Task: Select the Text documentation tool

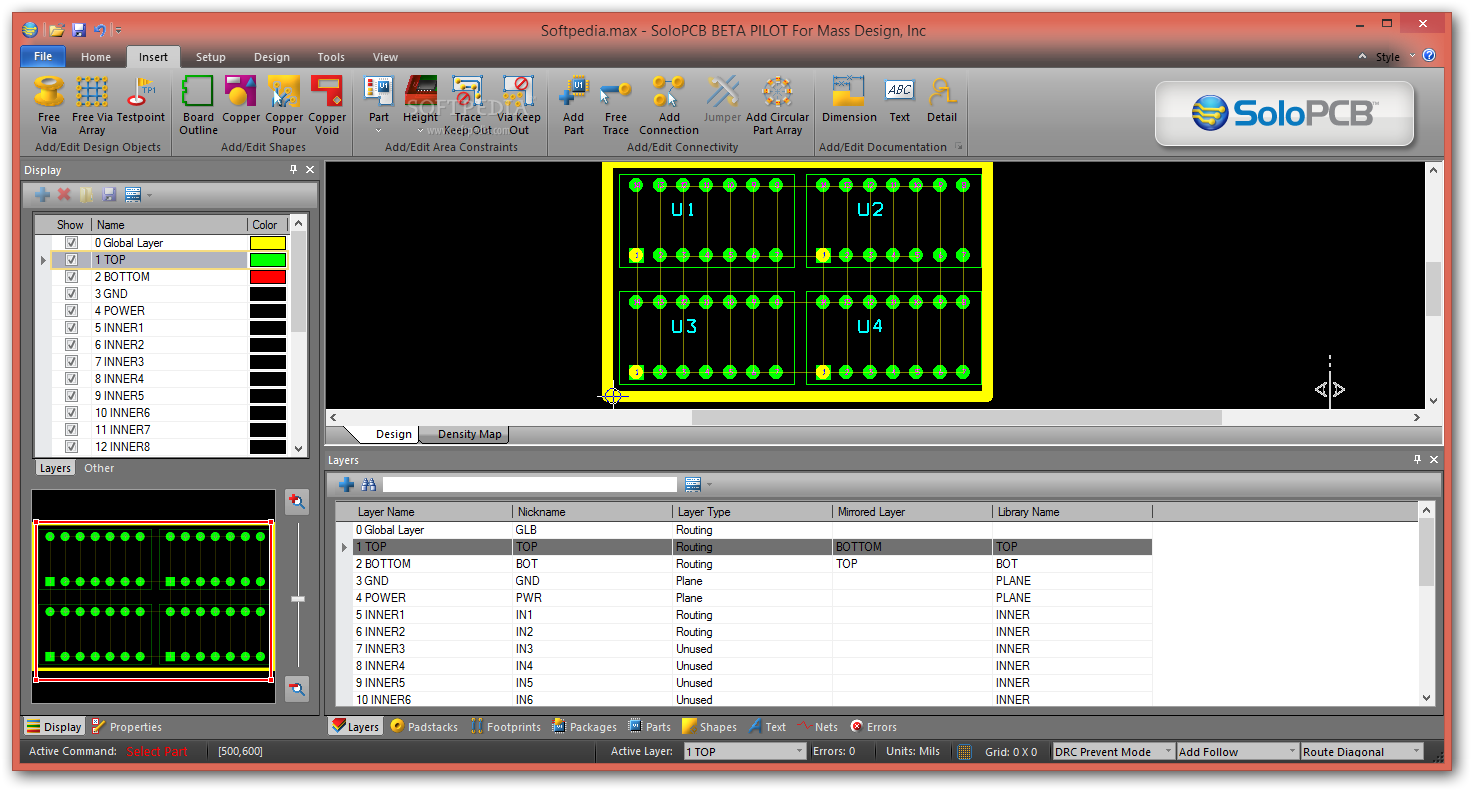Action: click(x=900, y=98)
